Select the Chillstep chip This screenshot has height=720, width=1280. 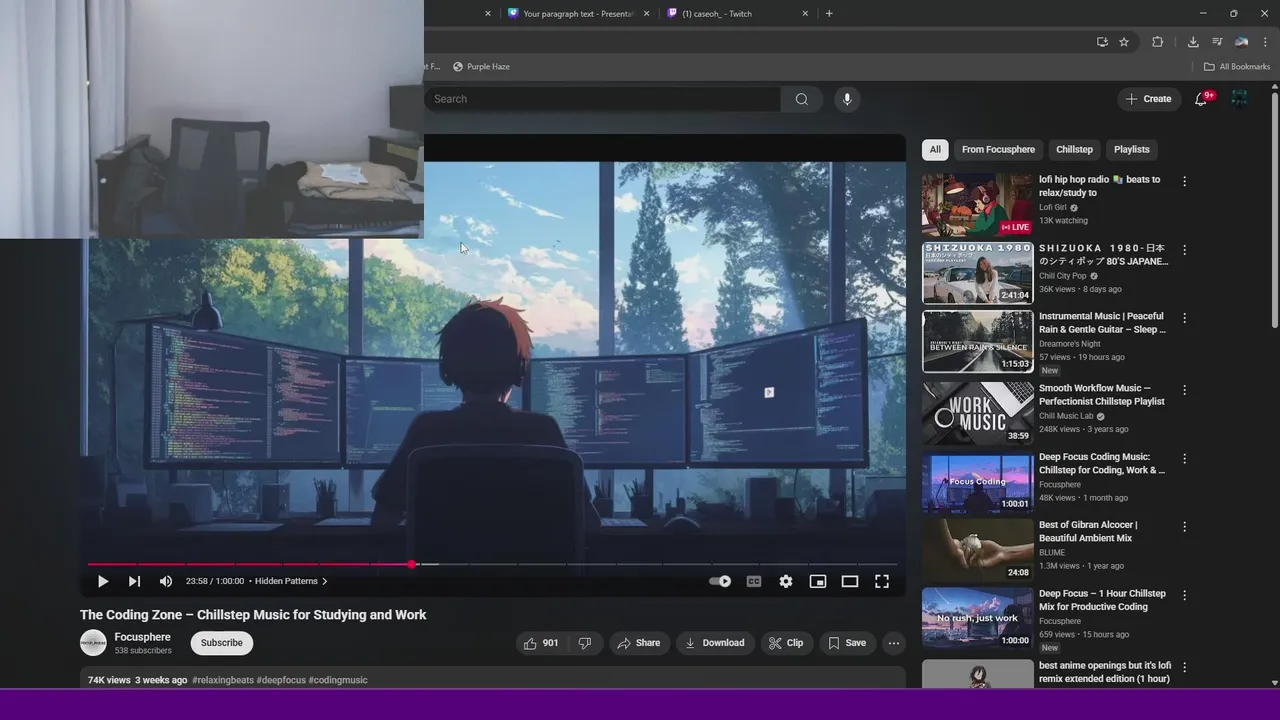(x=1074, y=149)
